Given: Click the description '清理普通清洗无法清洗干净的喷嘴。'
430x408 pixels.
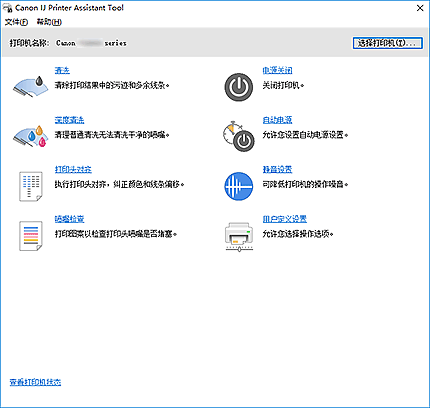Looking at the screenshot, I should point(112,135).
